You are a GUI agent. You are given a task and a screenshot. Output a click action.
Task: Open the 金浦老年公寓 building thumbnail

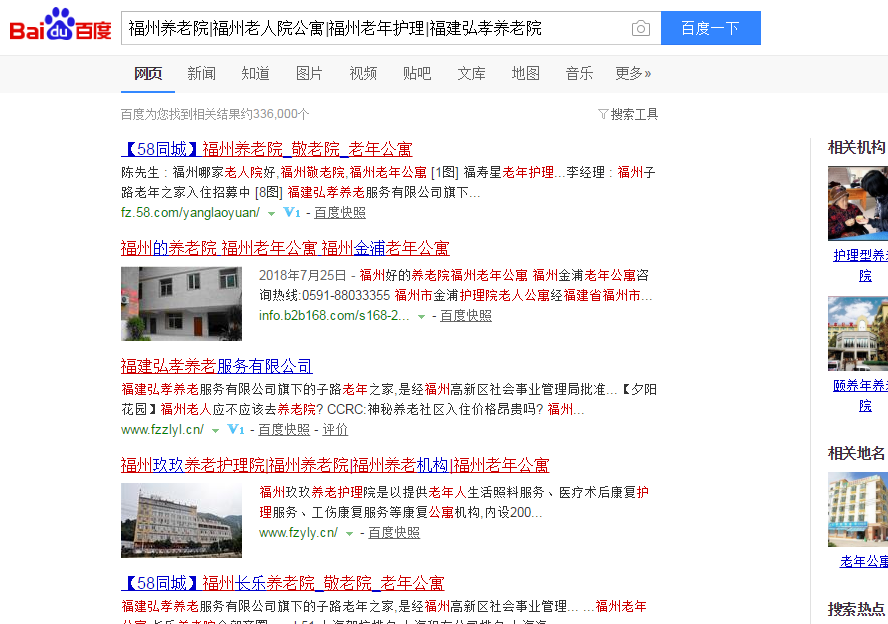click(181, 304)
